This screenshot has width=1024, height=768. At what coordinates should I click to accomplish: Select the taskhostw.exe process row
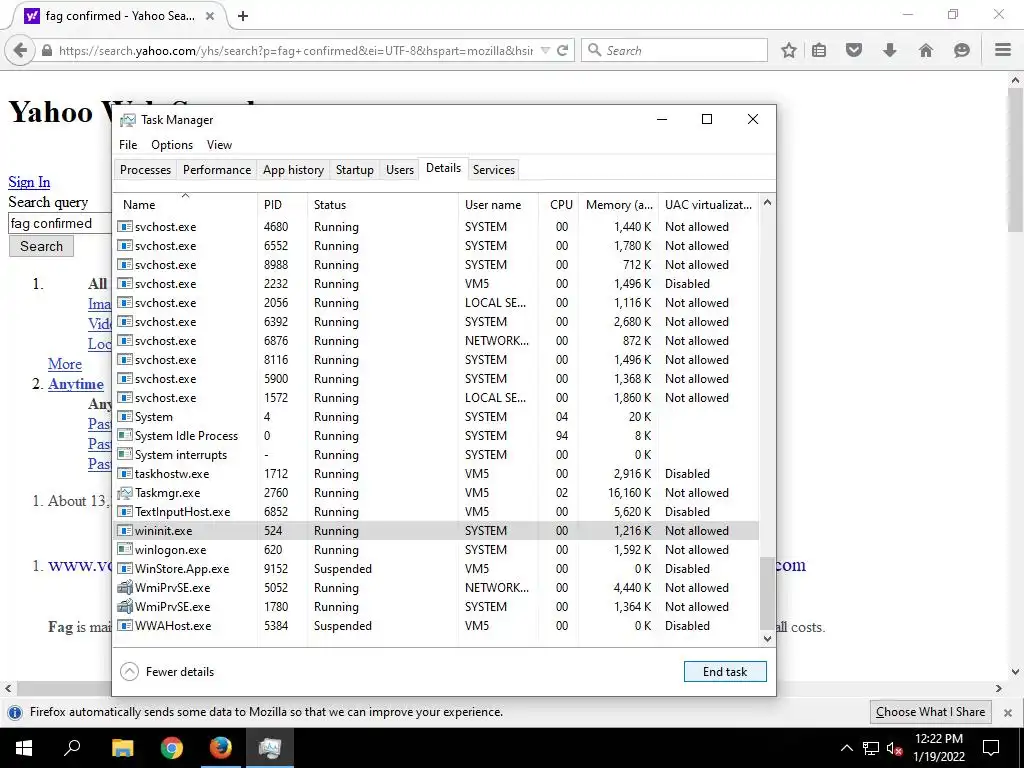436,473
